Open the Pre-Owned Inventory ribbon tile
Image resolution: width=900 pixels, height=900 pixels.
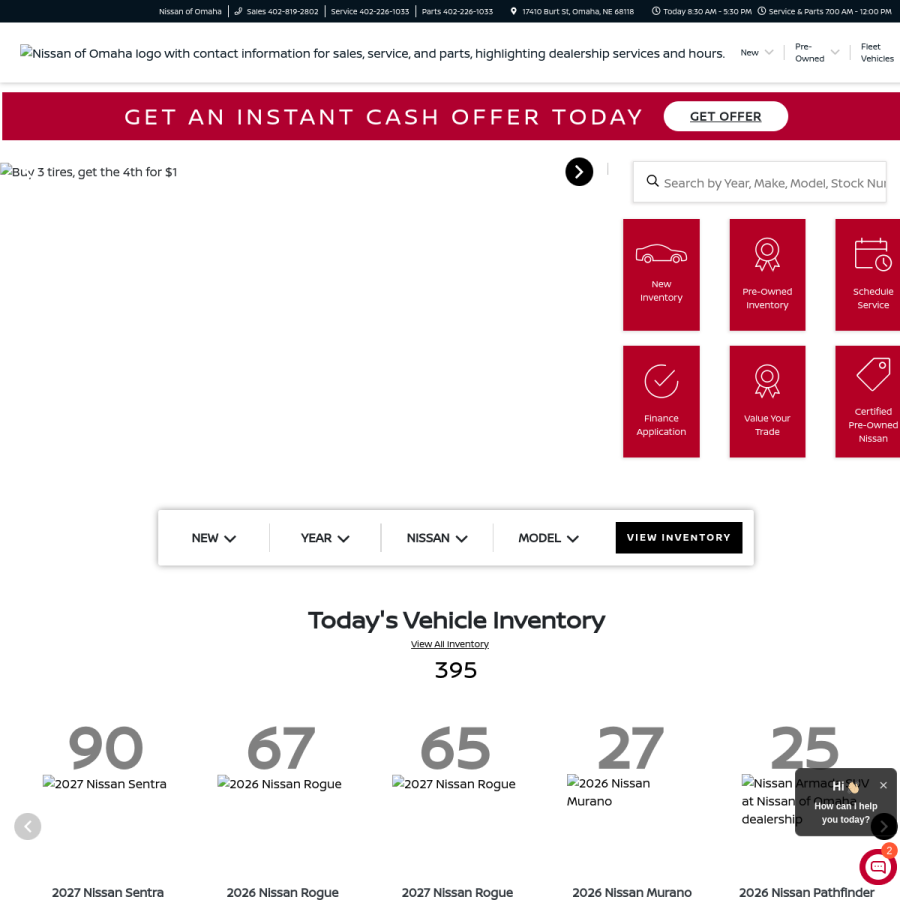click(x=767, y=274)
